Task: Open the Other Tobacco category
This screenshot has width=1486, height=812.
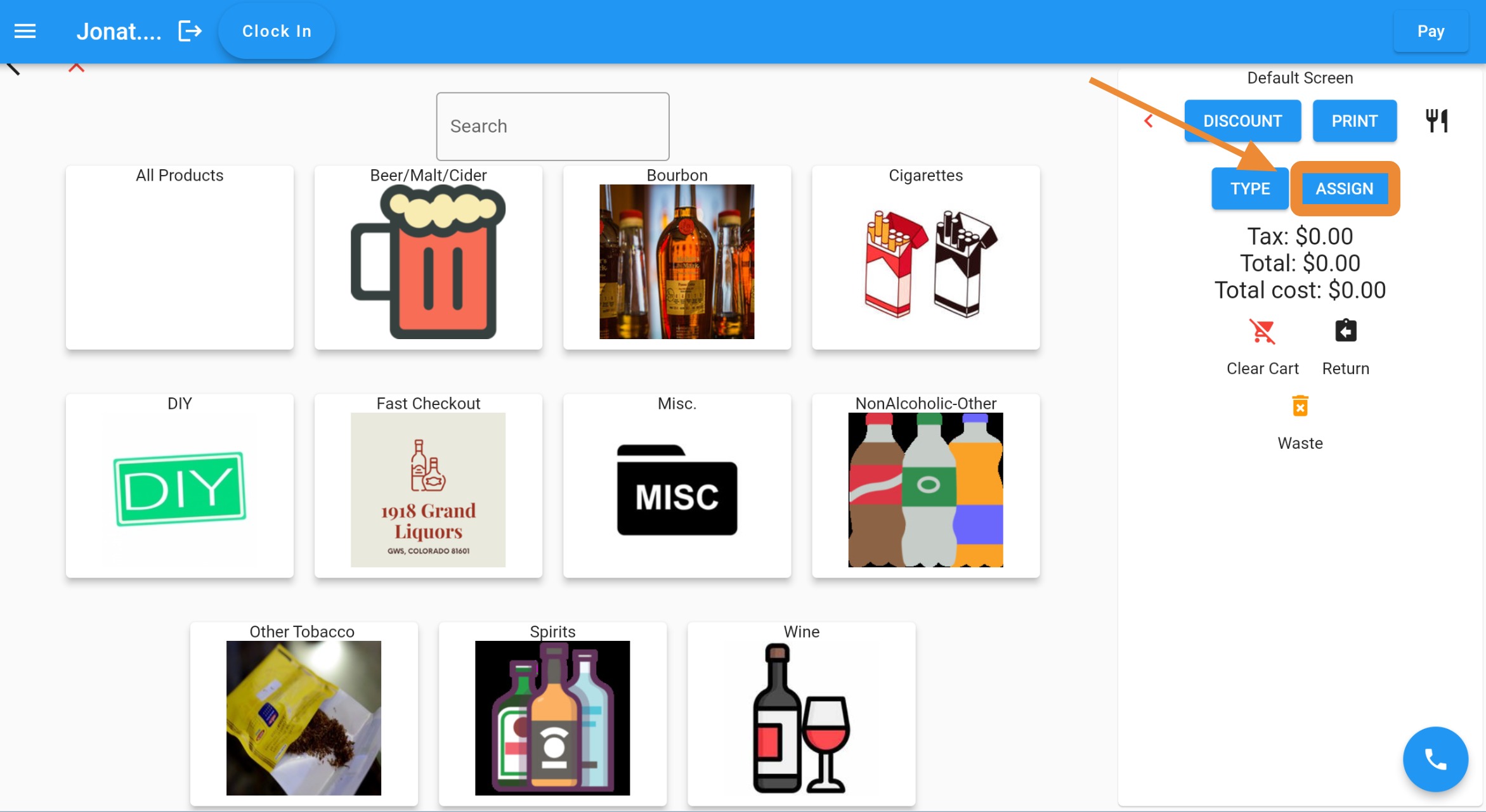Action: pyautogui.click(x=304, y=714)
